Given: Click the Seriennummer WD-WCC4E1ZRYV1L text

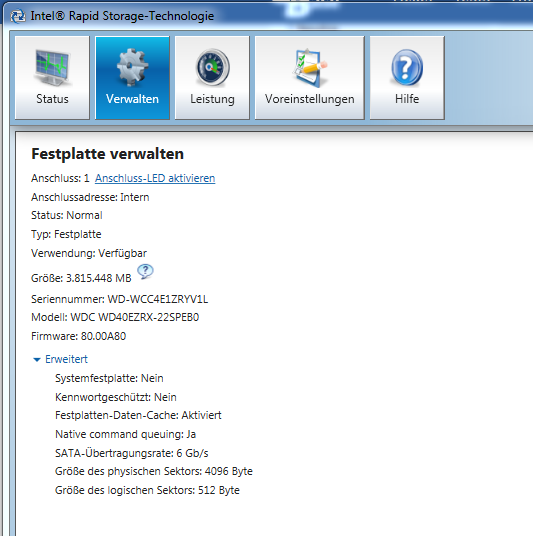Looking at the screenshot, I should click(119, 299).
